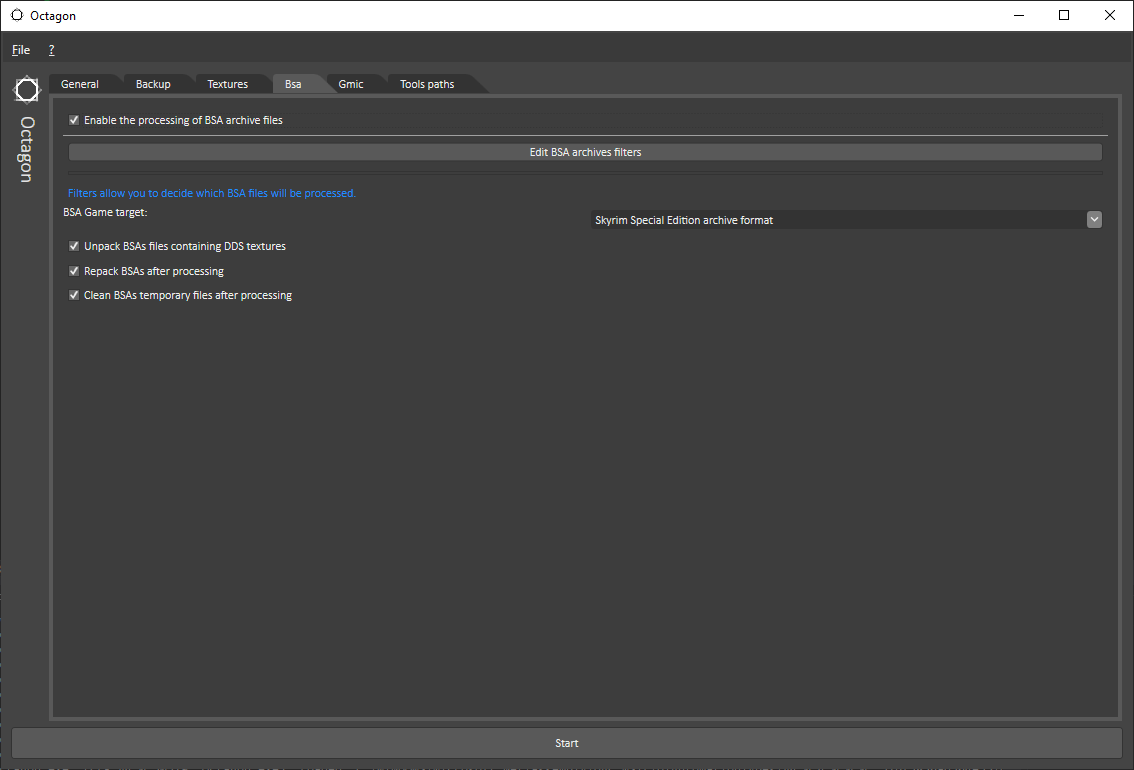The width and height of the screenshot is (1134, 770).
Task: Switch to the General tab
Action: point(80,84)
